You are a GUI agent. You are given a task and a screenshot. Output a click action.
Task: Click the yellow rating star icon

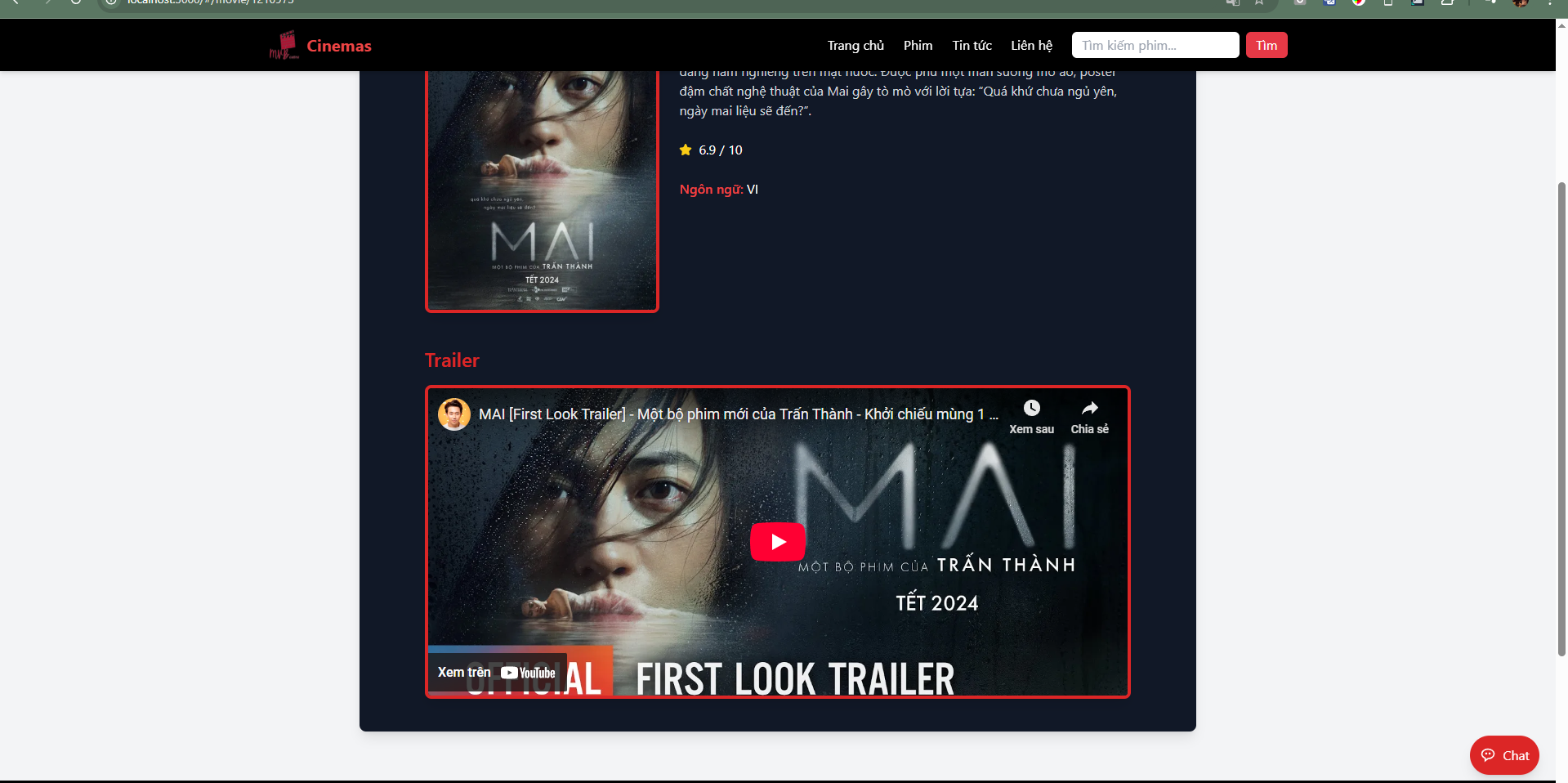[686, 150]
